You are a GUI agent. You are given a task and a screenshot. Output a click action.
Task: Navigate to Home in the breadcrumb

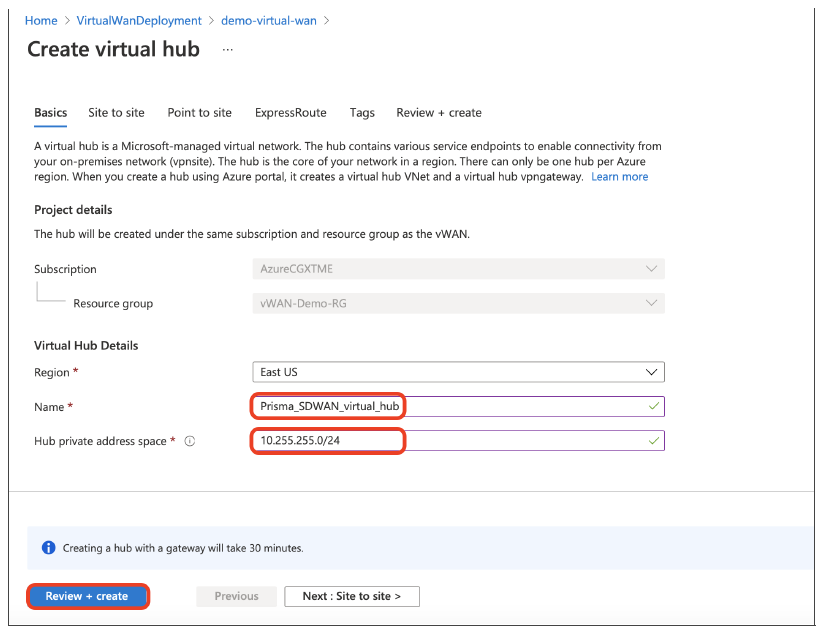point(41,20)
